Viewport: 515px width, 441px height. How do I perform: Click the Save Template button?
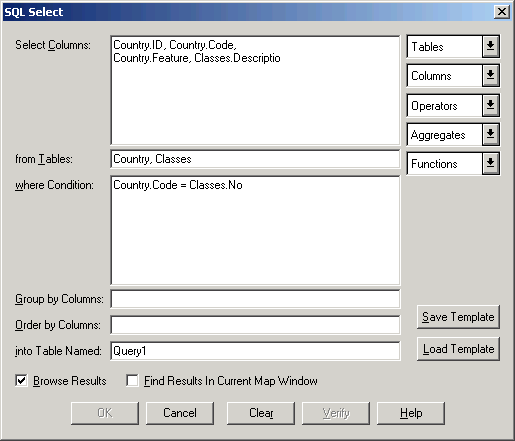coord(458,317)
